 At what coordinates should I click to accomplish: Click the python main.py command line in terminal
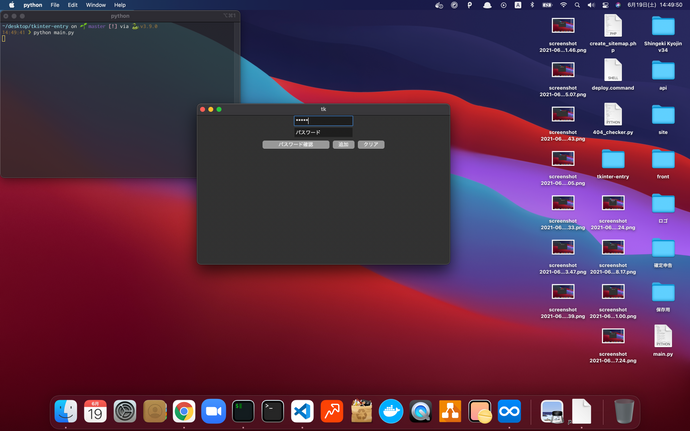click(x=54, y=33)
